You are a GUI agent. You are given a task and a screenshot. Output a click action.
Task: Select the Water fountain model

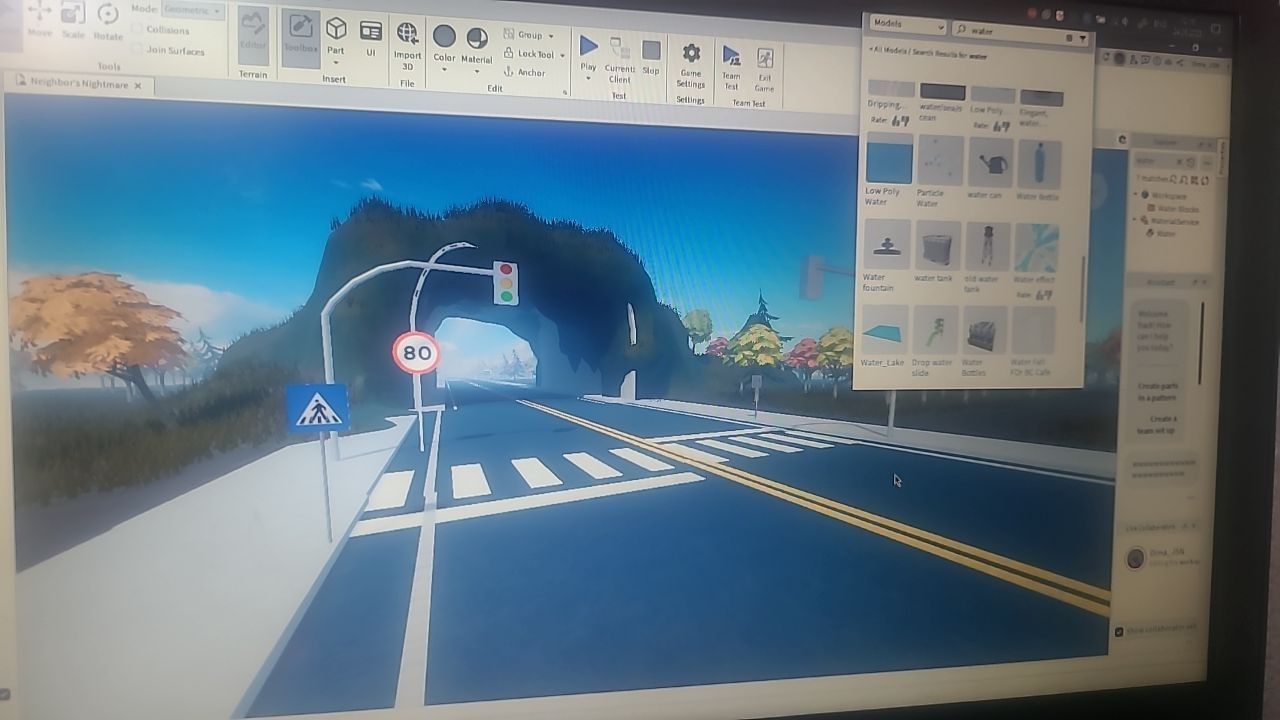coord(886,255)
